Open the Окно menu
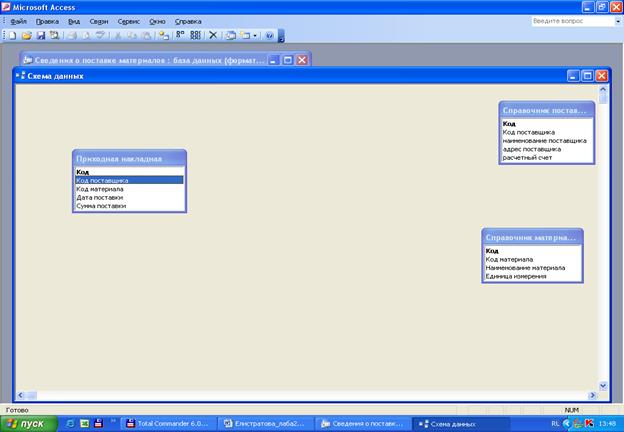 (157, 21)
